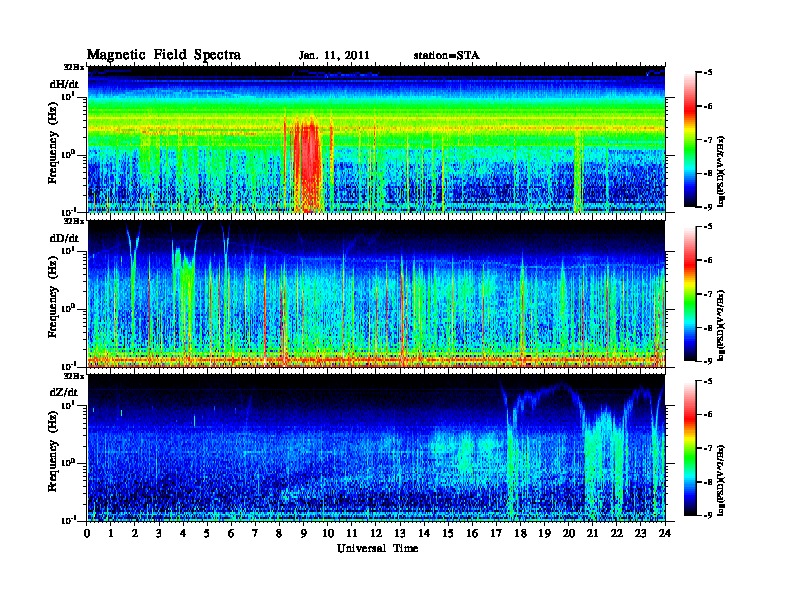Click the dD/dt panel color scale bar
792x612 pixels.
[x=690, y=294]
